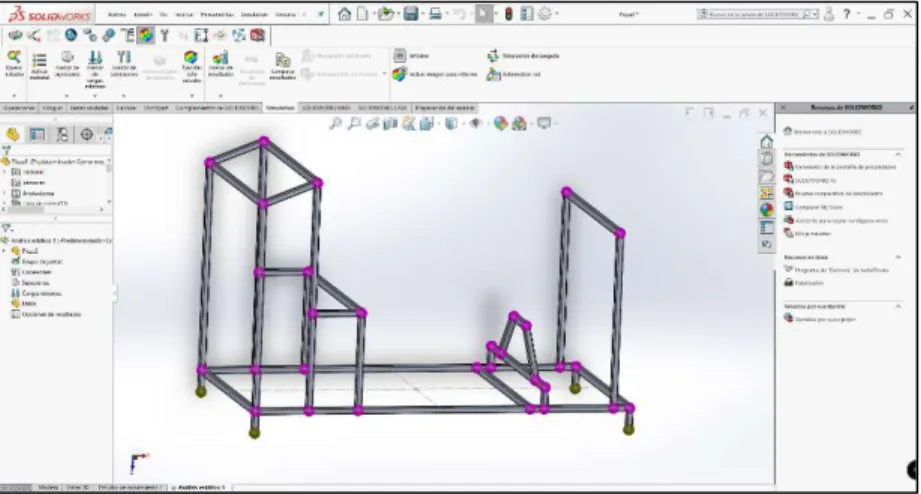Open dropdown arrow under external loads advisor
921x494 pixels.
95,96
